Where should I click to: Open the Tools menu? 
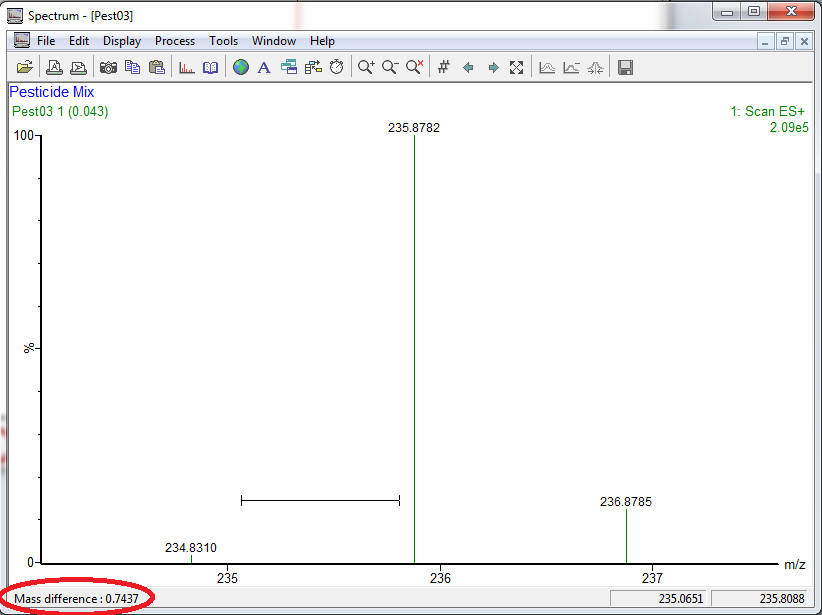tap(224, 41)
